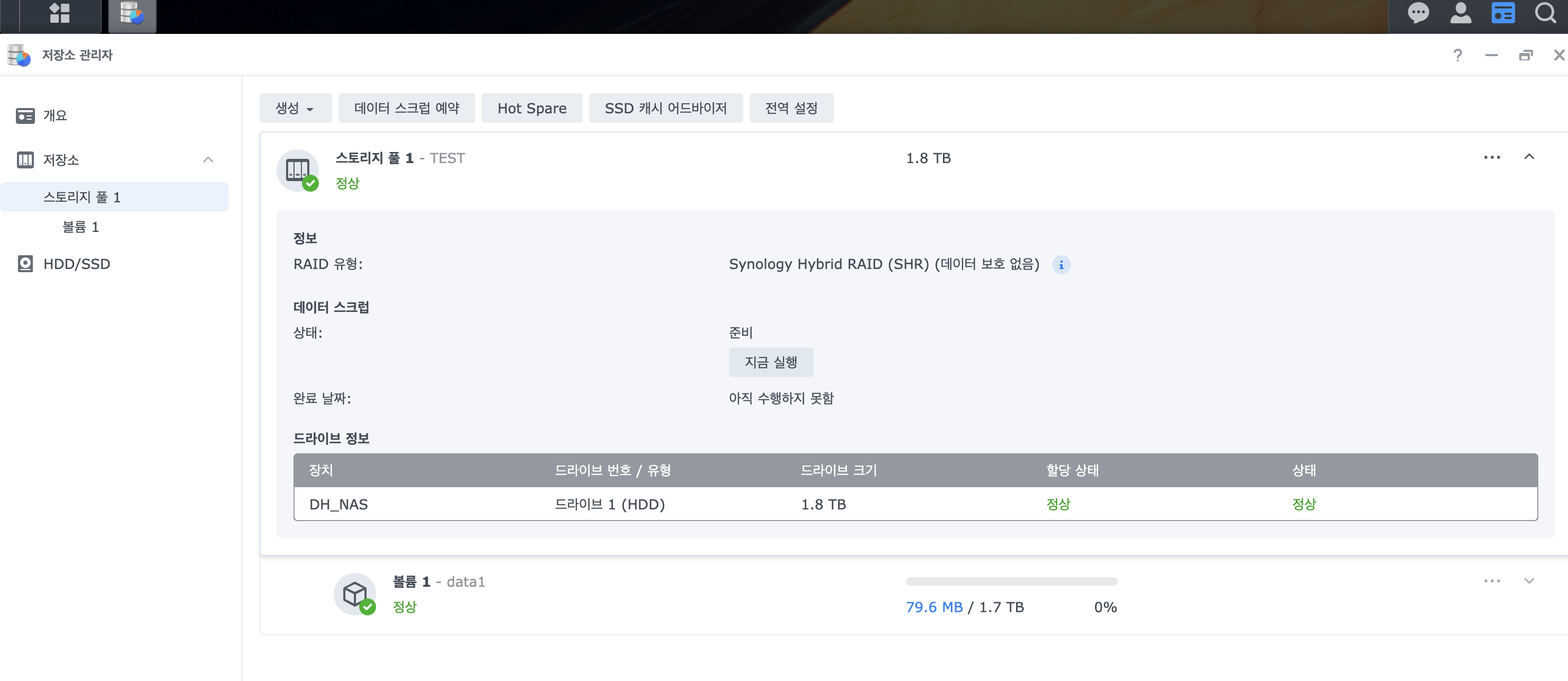
Task: Minimize the Storage Manager window
Action: click(x=1491, y=56)
